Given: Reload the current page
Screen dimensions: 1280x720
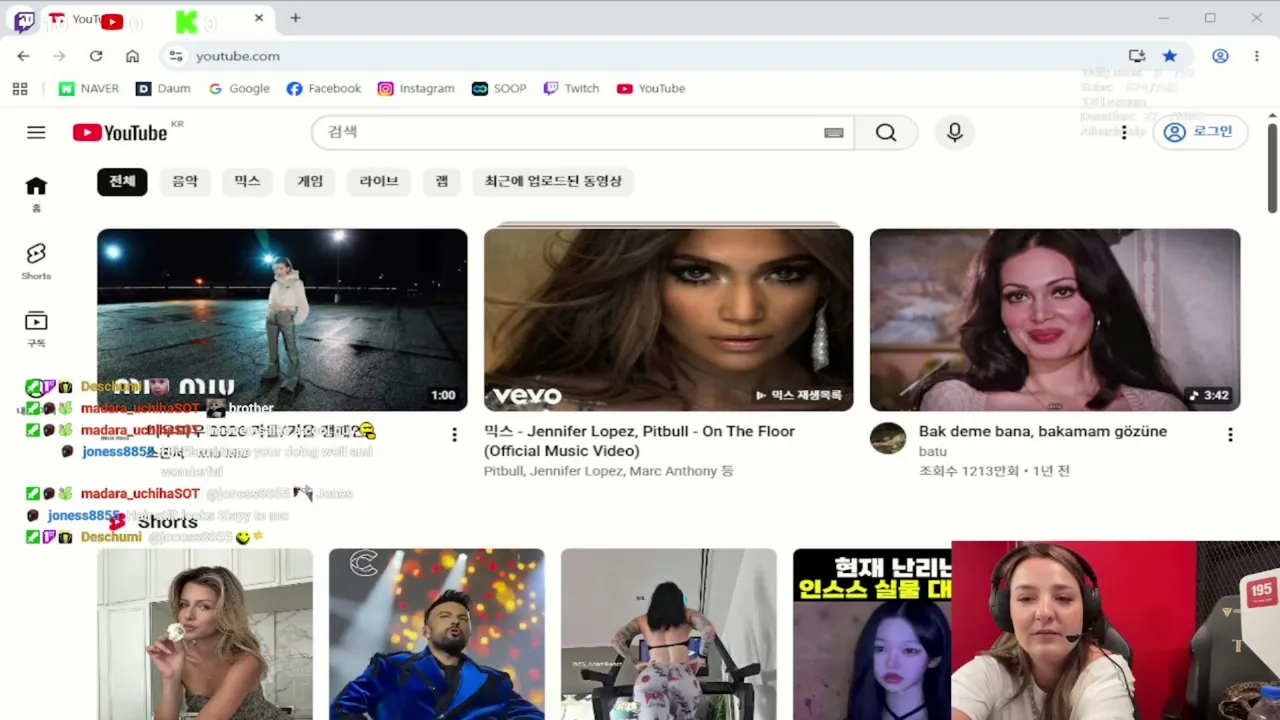Looking at the screenshot, I should pos(96,56).
